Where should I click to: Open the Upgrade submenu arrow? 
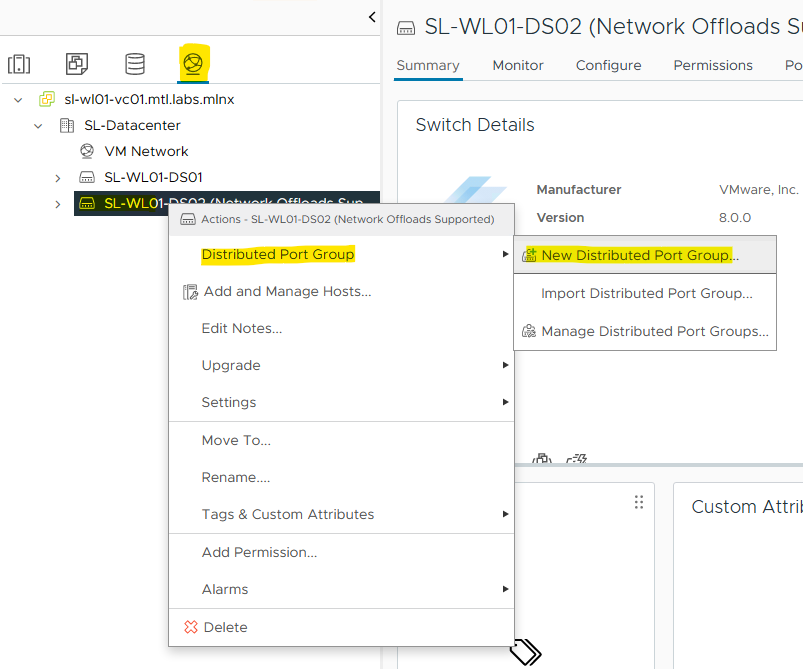(x=505, y=365)
